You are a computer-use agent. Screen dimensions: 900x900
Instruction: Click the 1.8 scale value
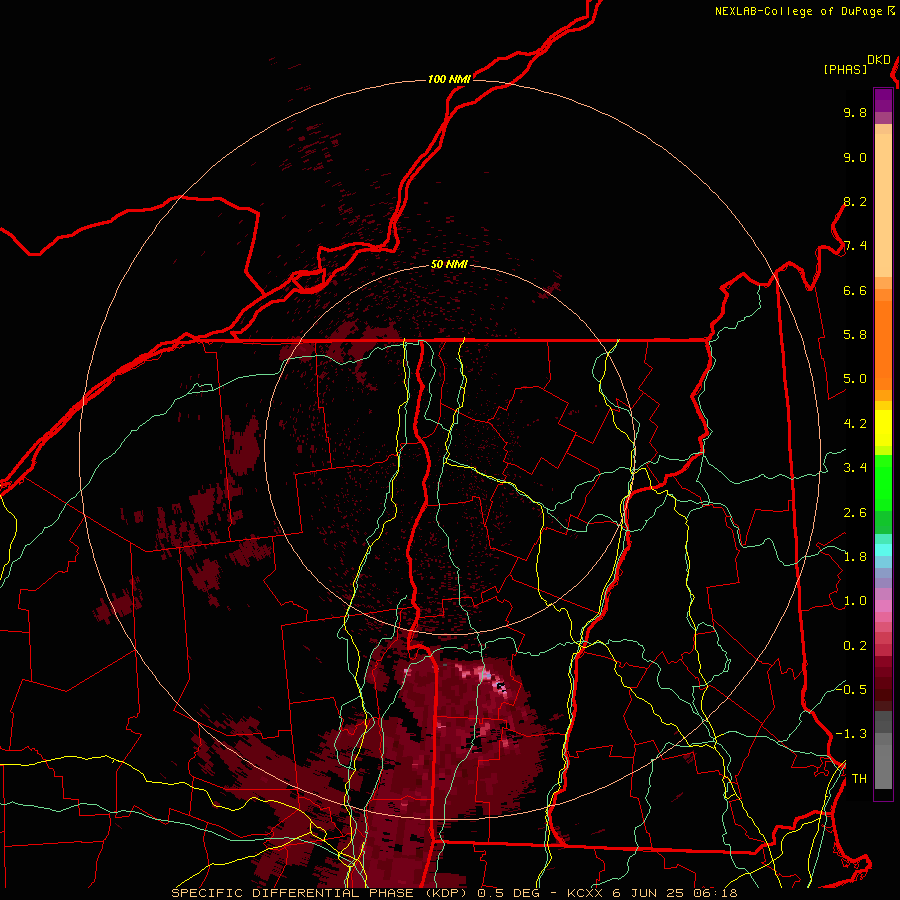click(x=855, y=557)
